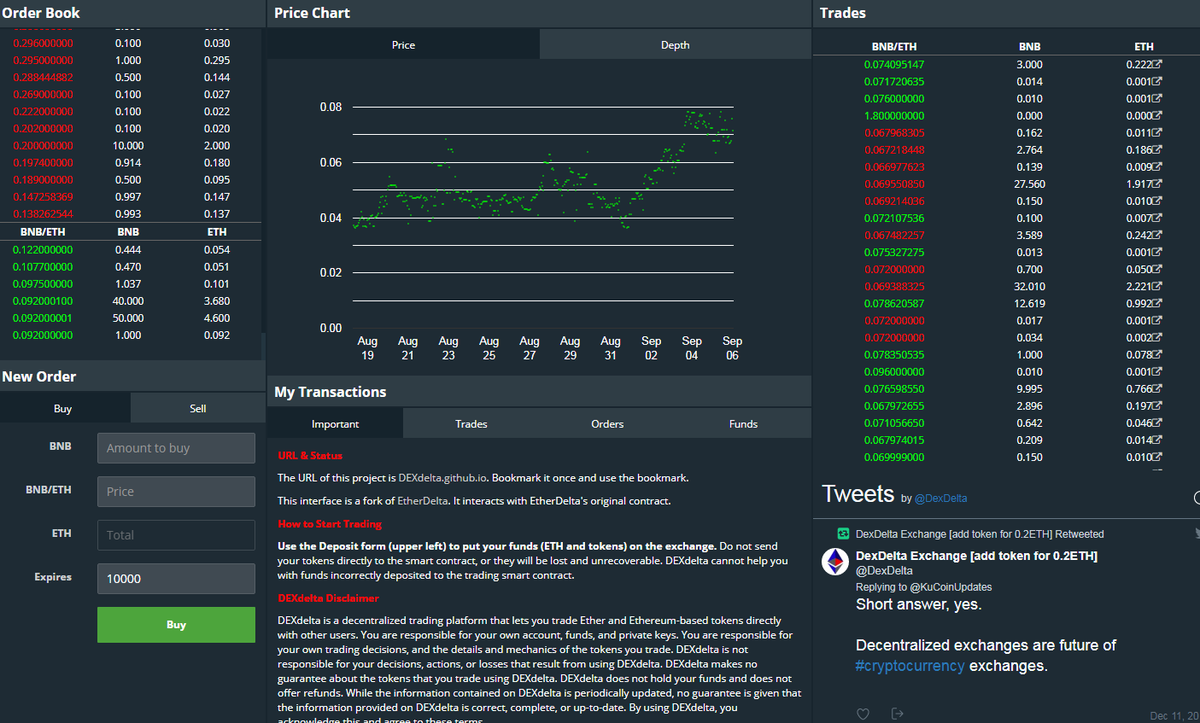The width and height of the screenshot is (1200, 723).
Task: Open external link icon for trade 0.078620587
Action: (1158, 303)
